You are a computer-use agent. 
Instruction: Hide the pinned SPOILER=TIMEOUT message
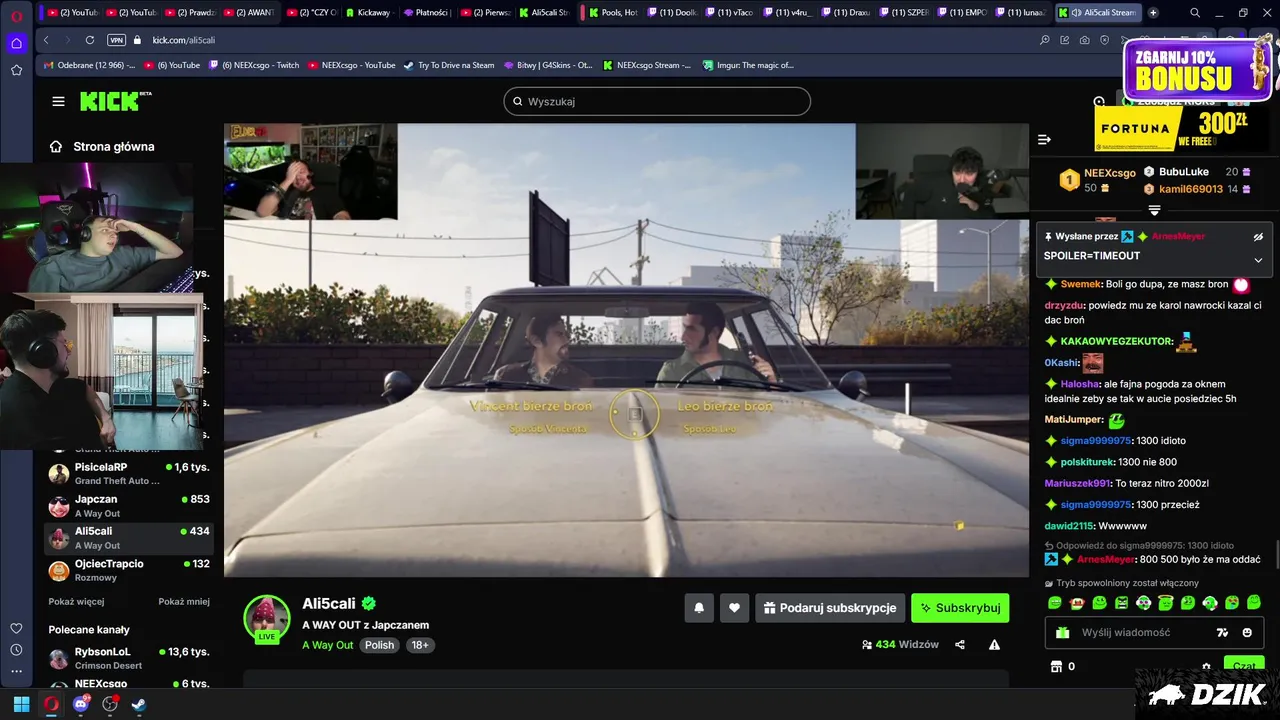pyautogui.click(x=1258, y=237)
